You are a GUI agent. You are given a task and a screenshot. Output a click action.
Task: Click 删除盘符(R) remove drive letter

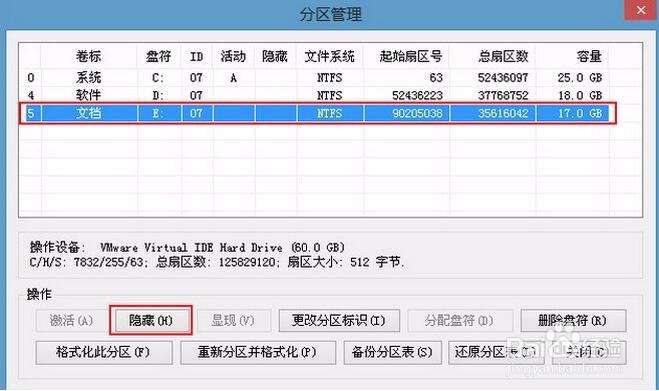tap(573, 321)
